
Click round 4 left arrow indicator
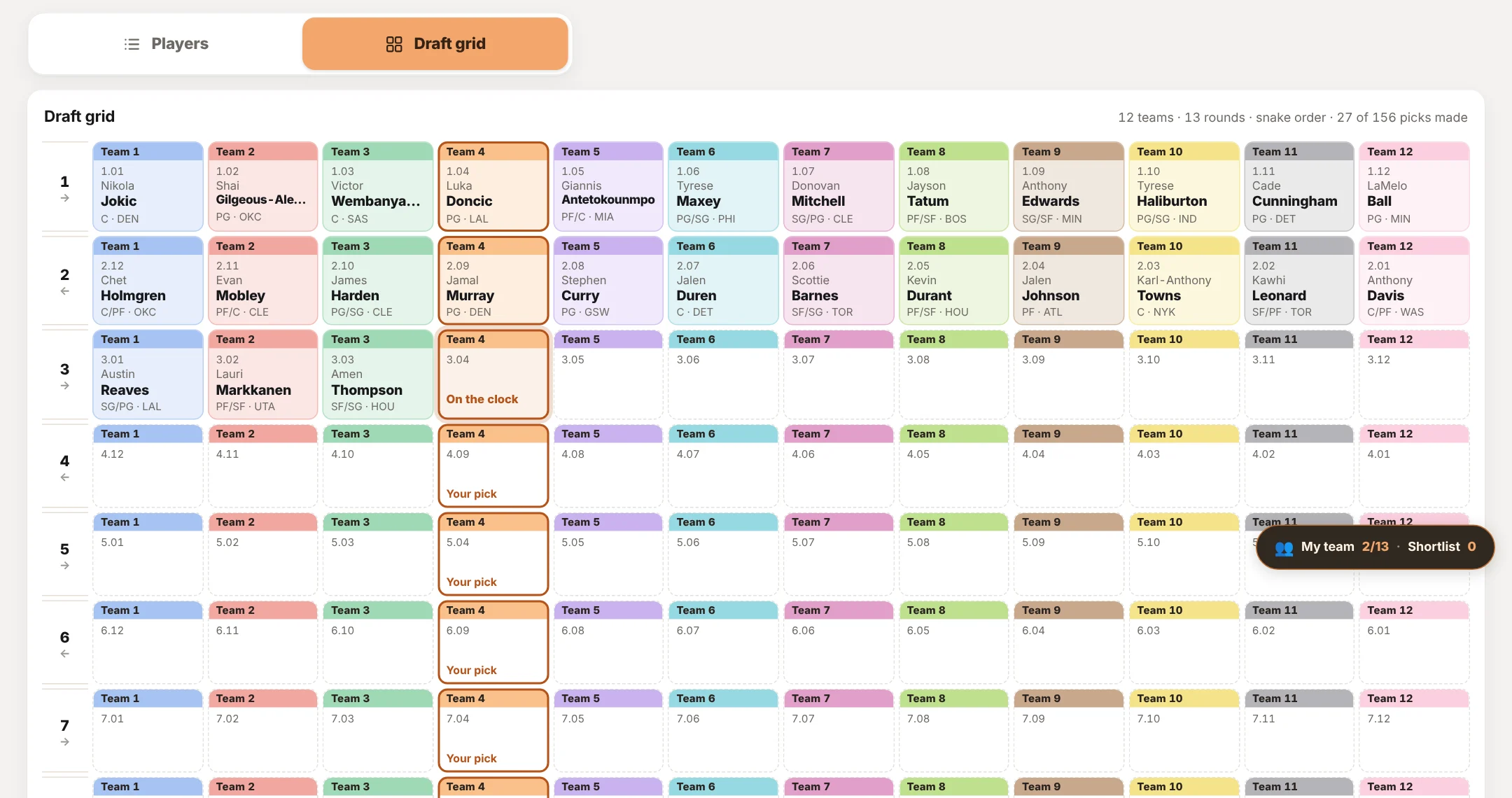tap(64, 477)
